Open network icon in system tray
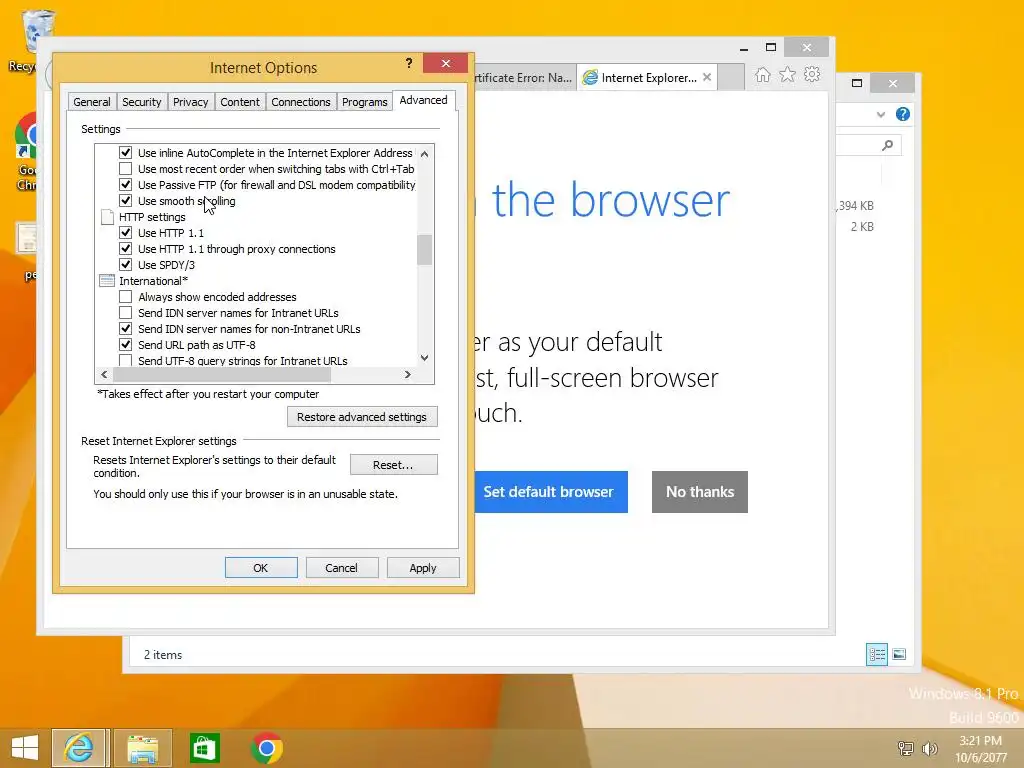Viewport: 1024px width, 768px height. [905, 748]
